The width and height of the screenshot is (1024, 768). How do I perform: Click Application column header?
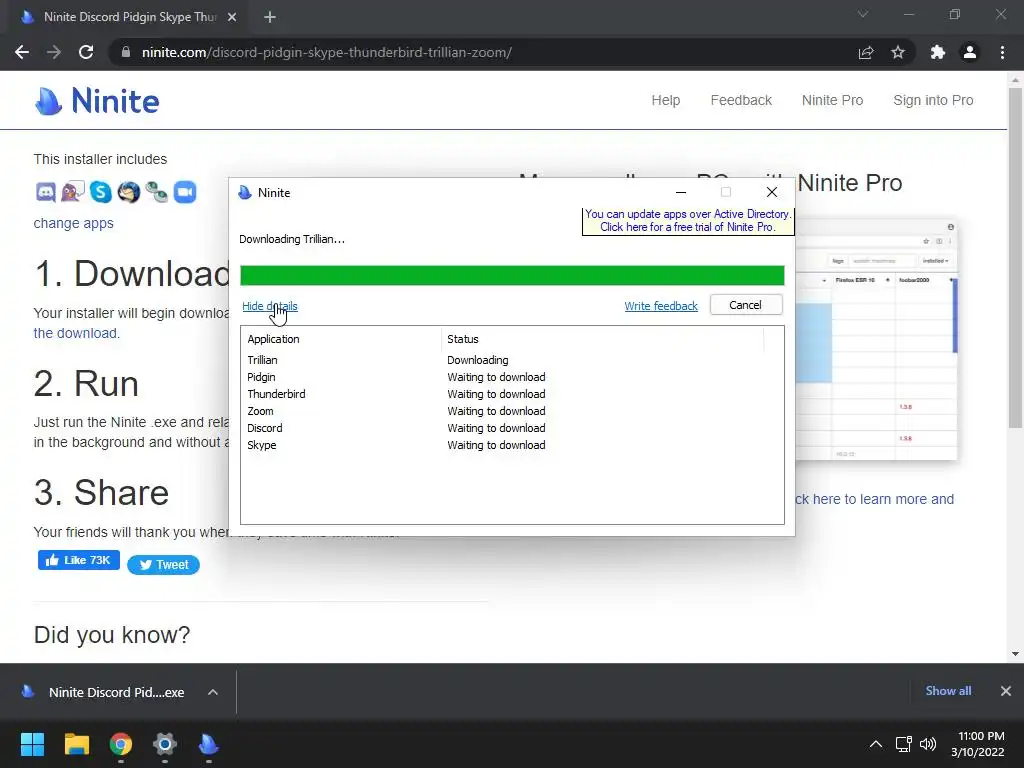[x=341, y=339]
